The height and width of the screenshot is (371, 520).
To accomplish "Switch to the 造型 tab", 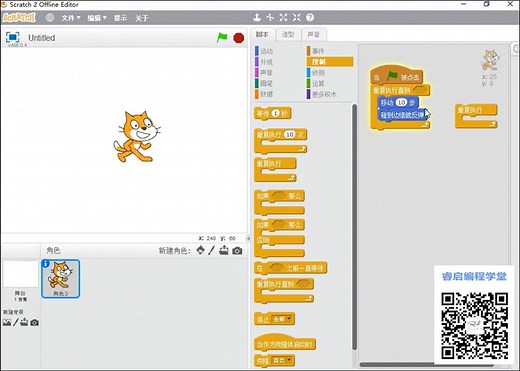I will click(x=288, y=34).
